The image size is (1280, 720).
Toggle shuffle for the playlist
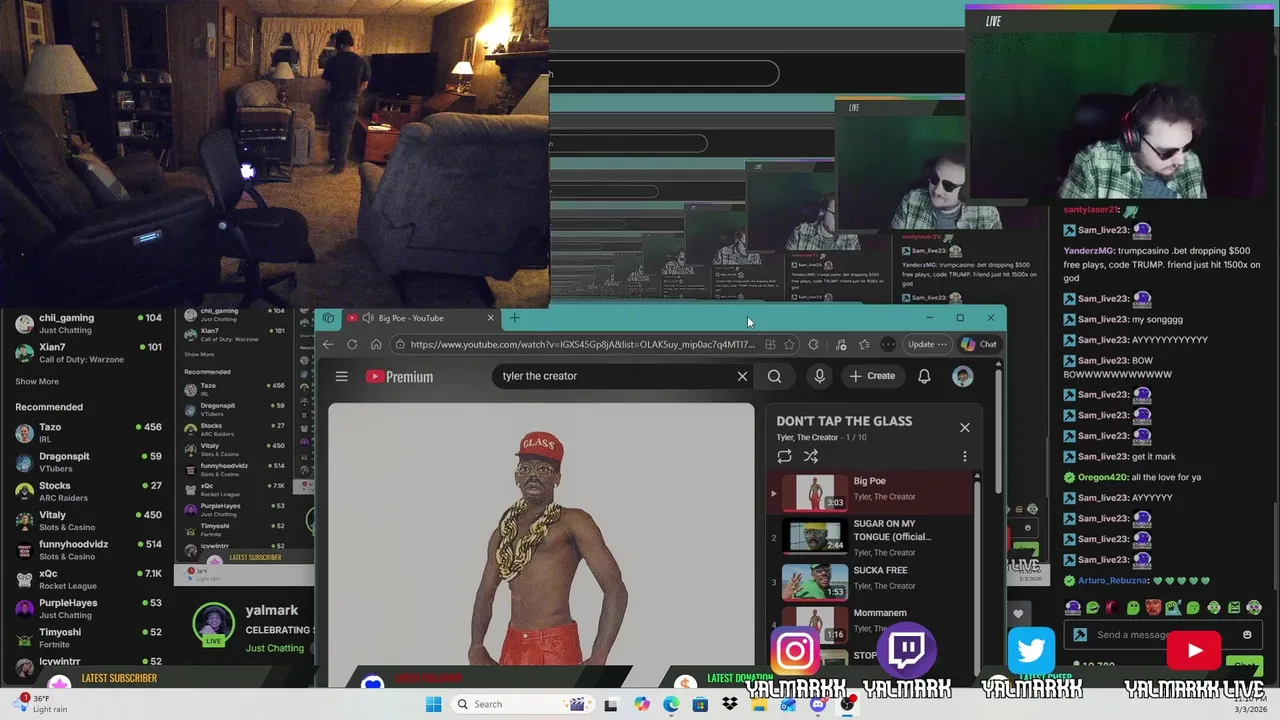coord(811,456)
